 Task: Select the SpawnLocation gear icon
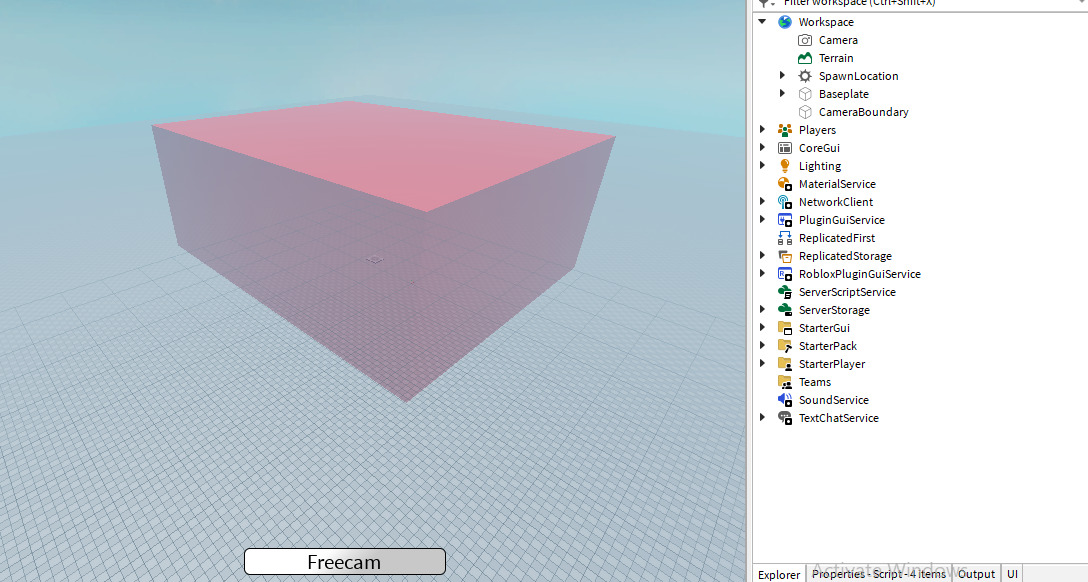point(806,75)
